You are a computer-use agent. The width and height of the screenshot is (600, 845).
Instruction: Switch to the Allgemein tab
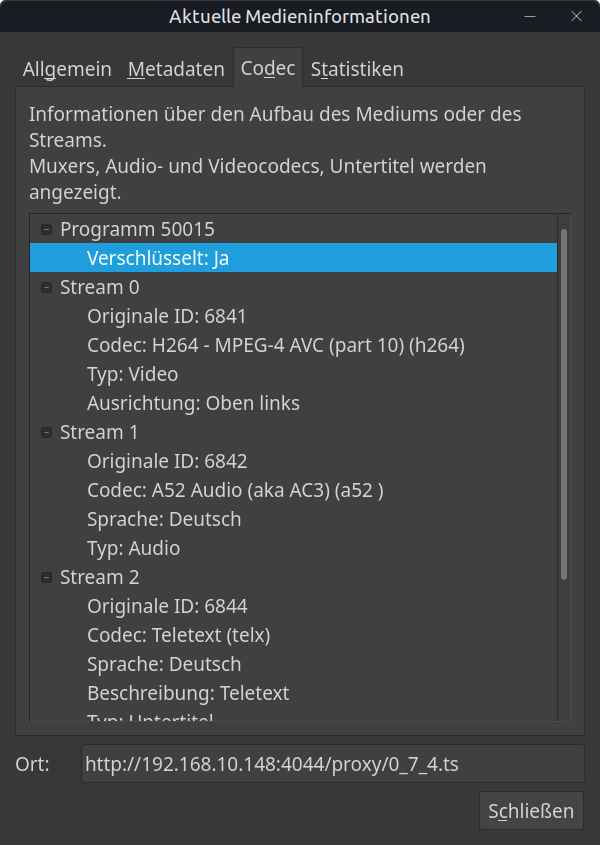pyautogui.click(x=67, y=69)
